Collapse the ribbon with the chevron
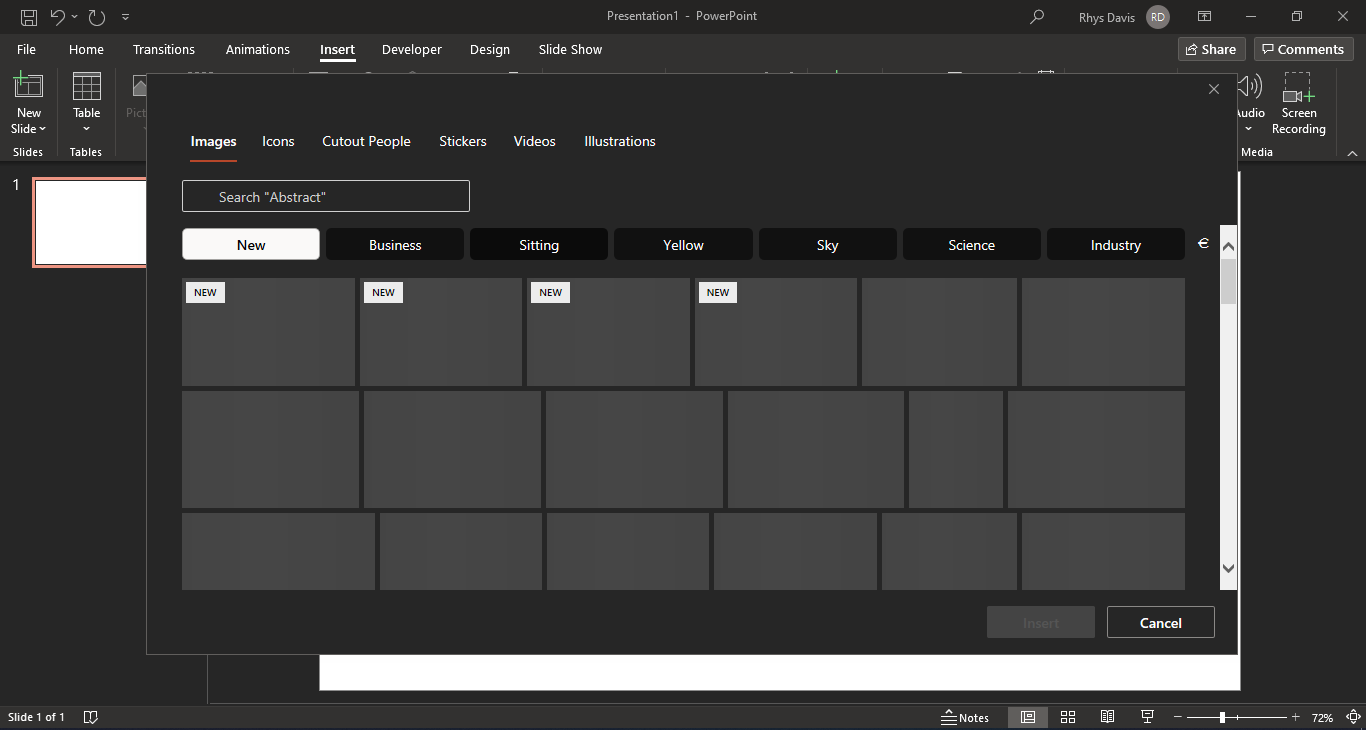This screenshot has height=730, width=1366. 1352,153
